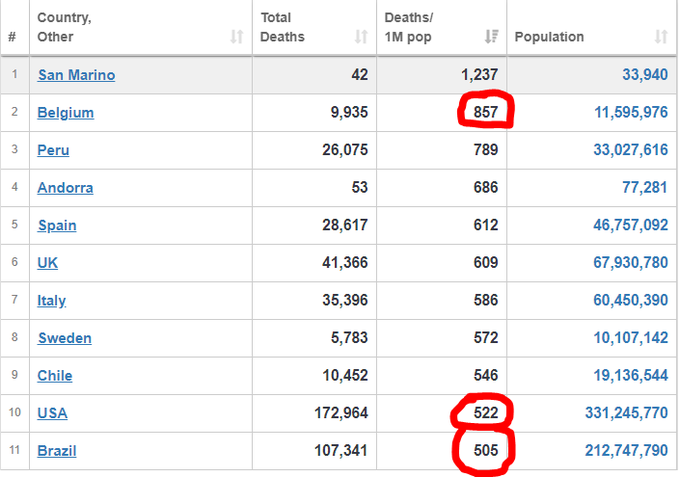Viewport: 680px width, 477px height.
Task: Open Belgium population 11,595,976
Action: coord(631,112)
